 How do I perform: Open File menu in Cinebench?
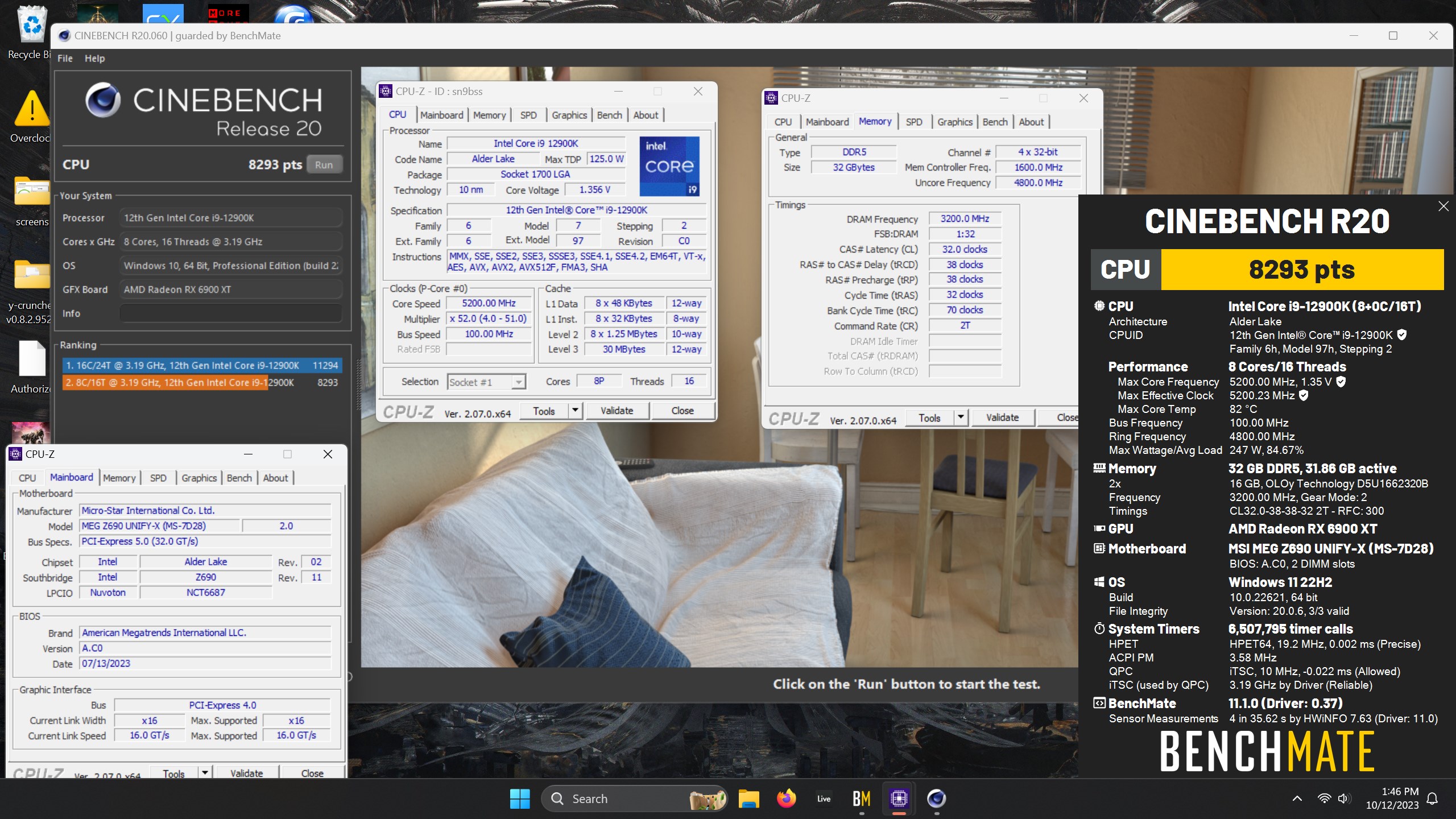pyautogui.click(x=65, y=58)
